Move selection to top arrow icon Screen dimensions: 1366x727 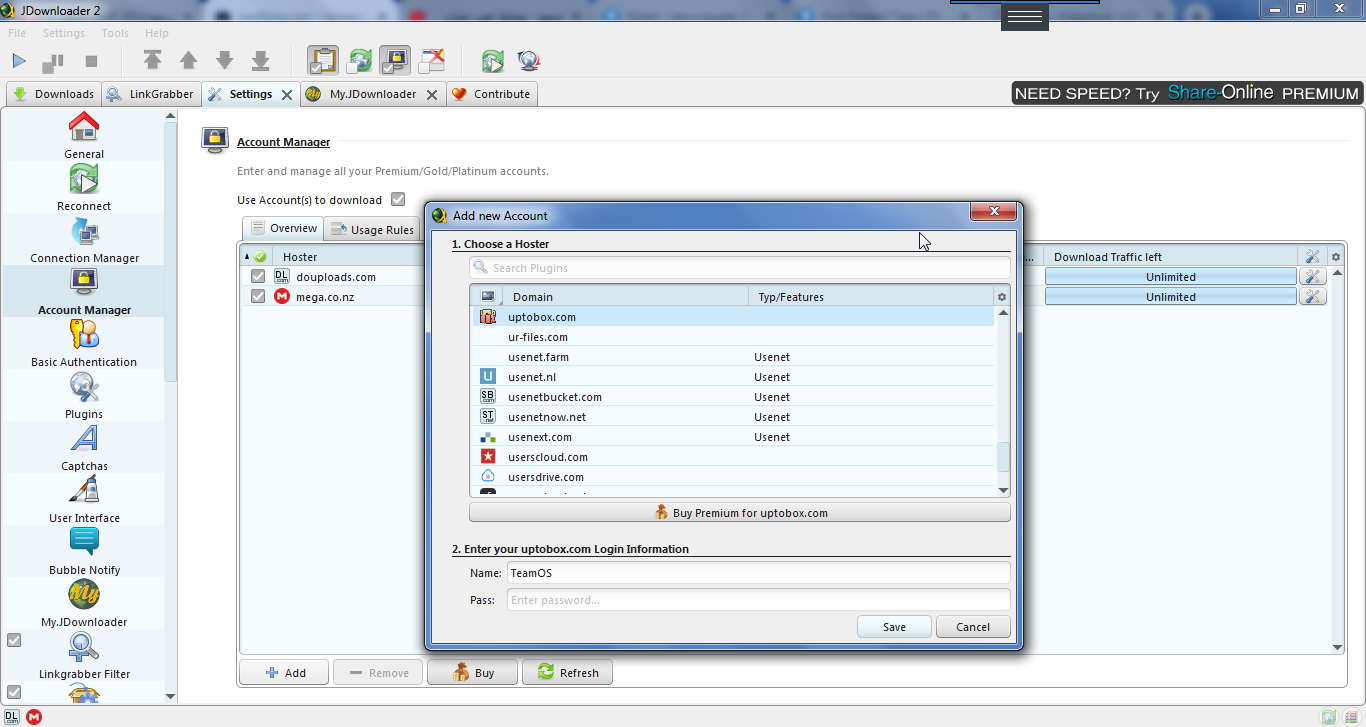[x=152, y=60]
